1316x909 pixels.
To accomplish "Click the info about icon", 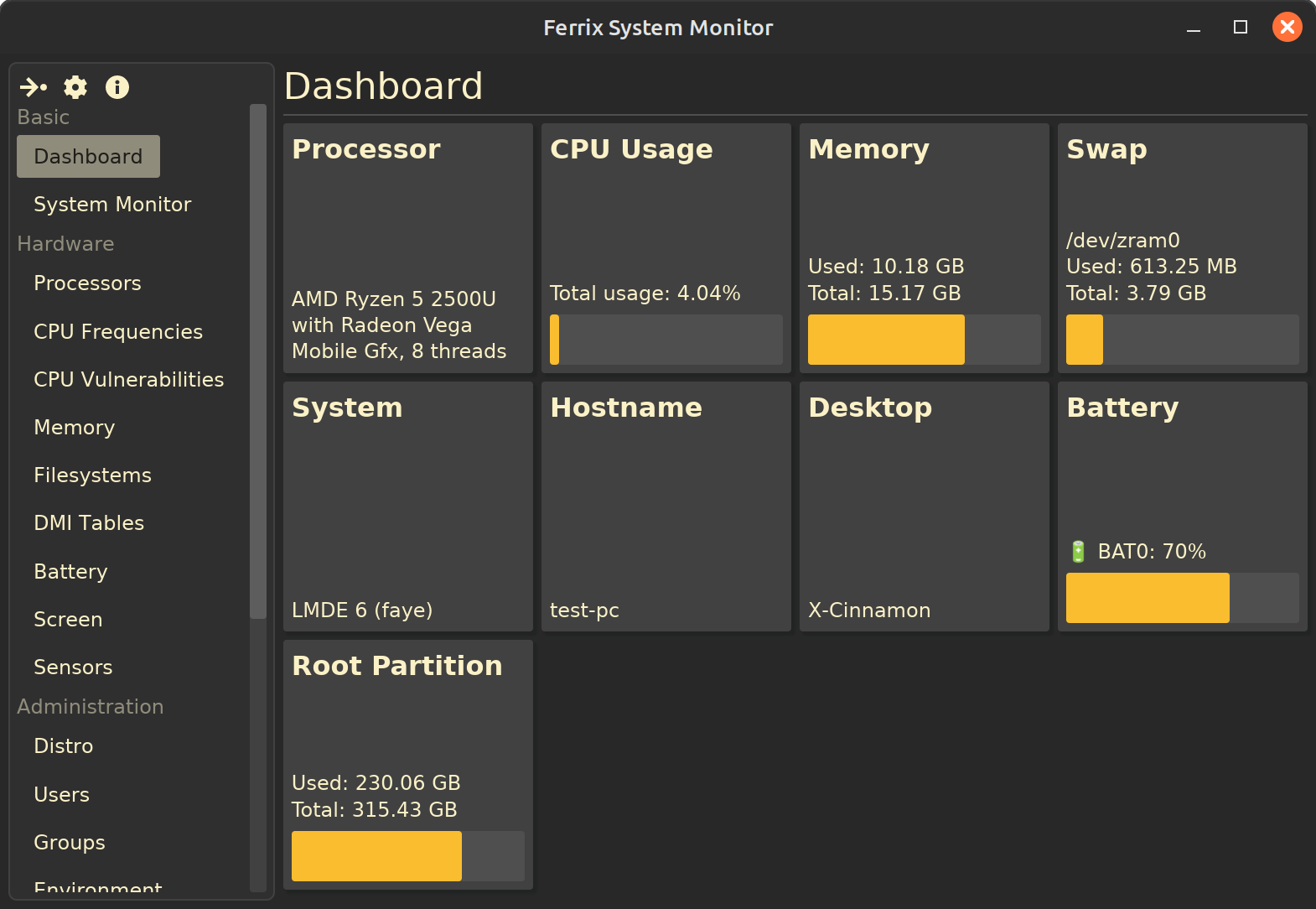I will 117,87.
